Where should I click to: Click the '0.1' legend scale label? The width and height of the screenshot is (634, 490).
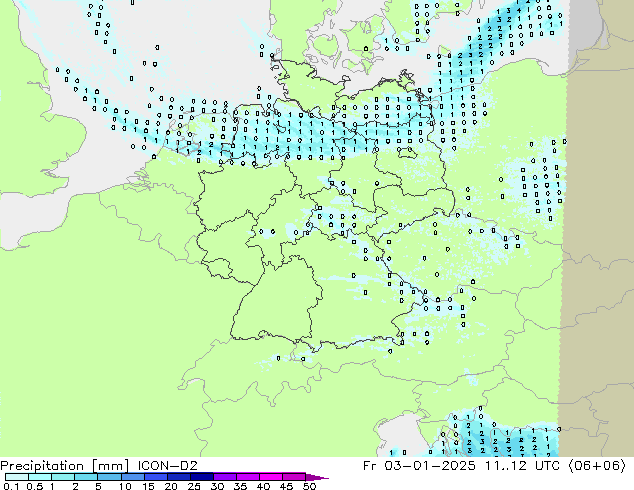pos(10,486)
